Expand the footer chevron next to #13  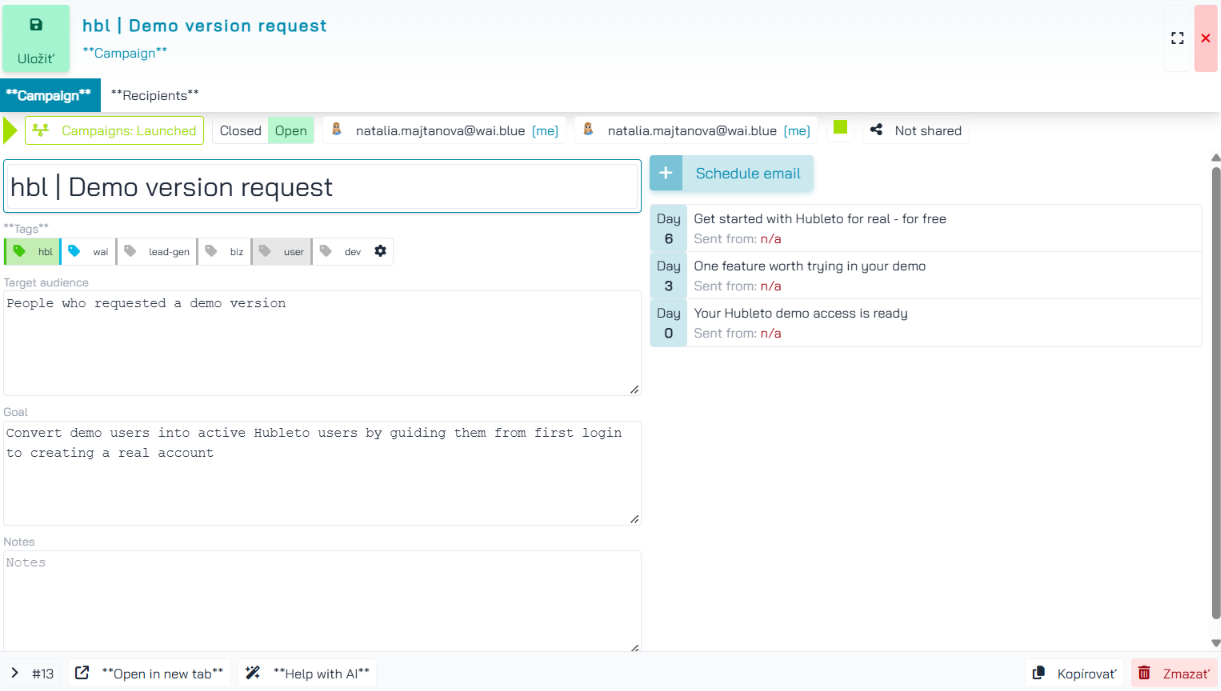15,673
